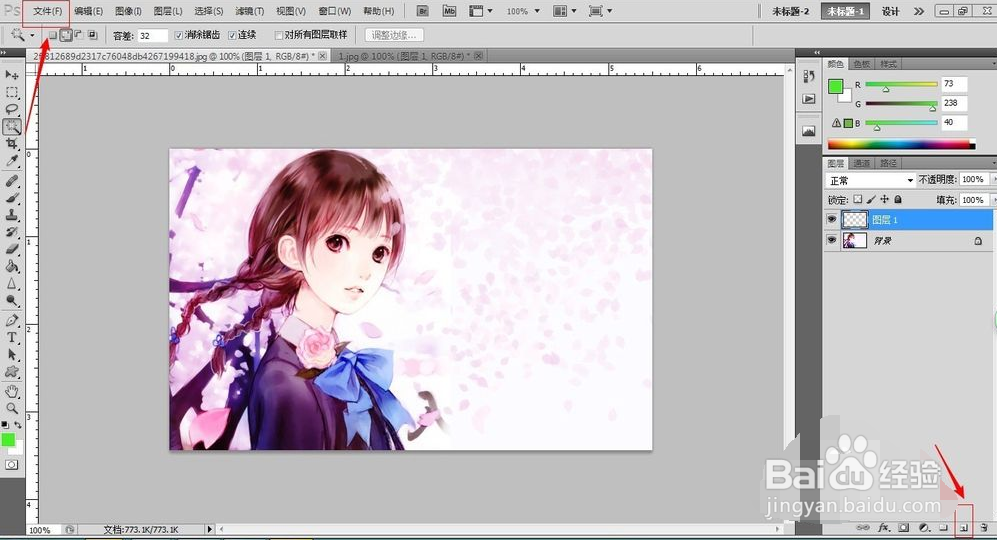Add a layer mask icon
This screenshot has width=997, height=540.
[x=904, y=527]
